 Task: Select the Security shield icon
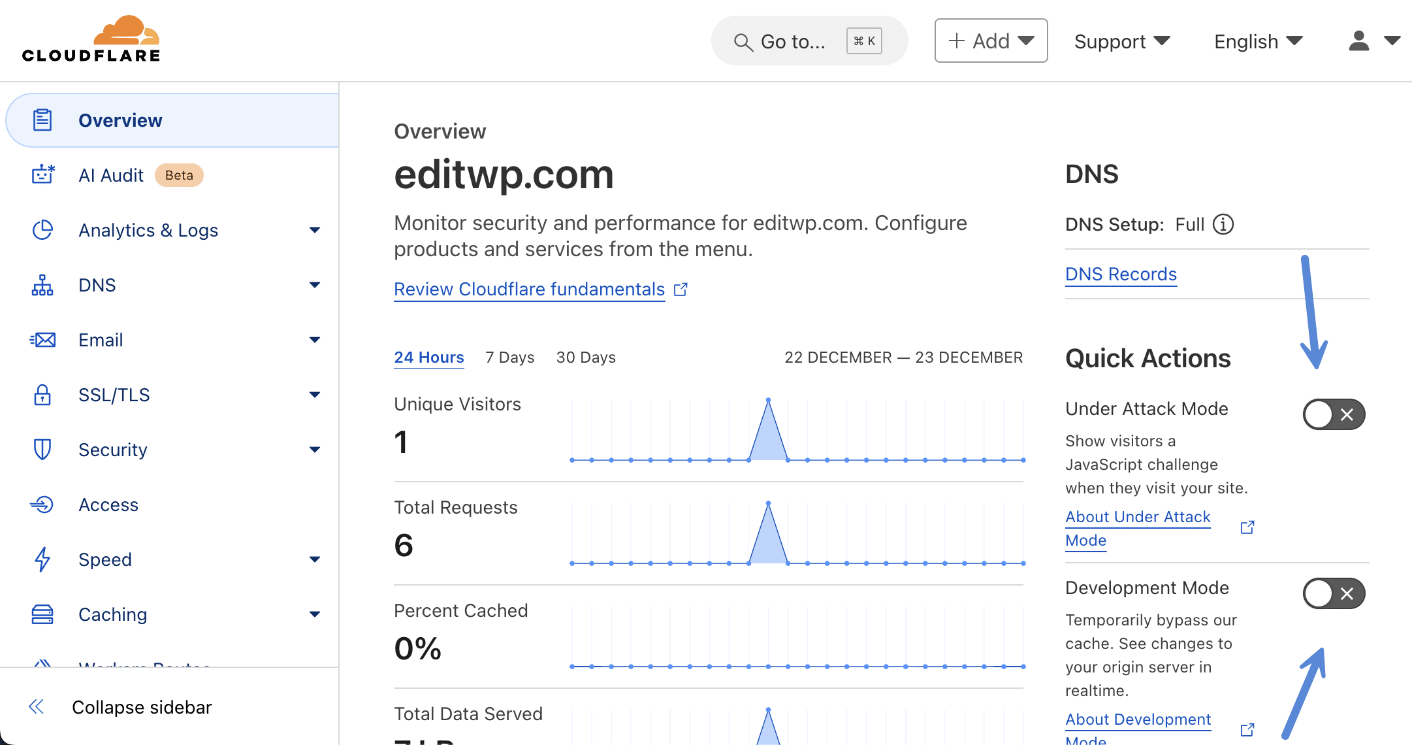42,449
